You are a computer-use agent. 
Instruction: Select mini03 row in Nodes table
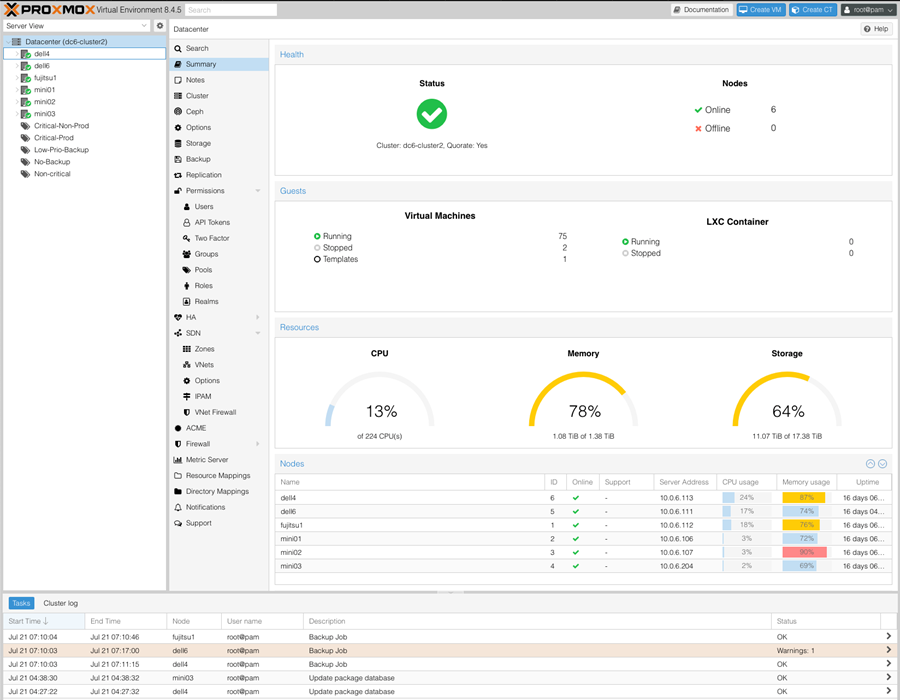tap(582, 566)
